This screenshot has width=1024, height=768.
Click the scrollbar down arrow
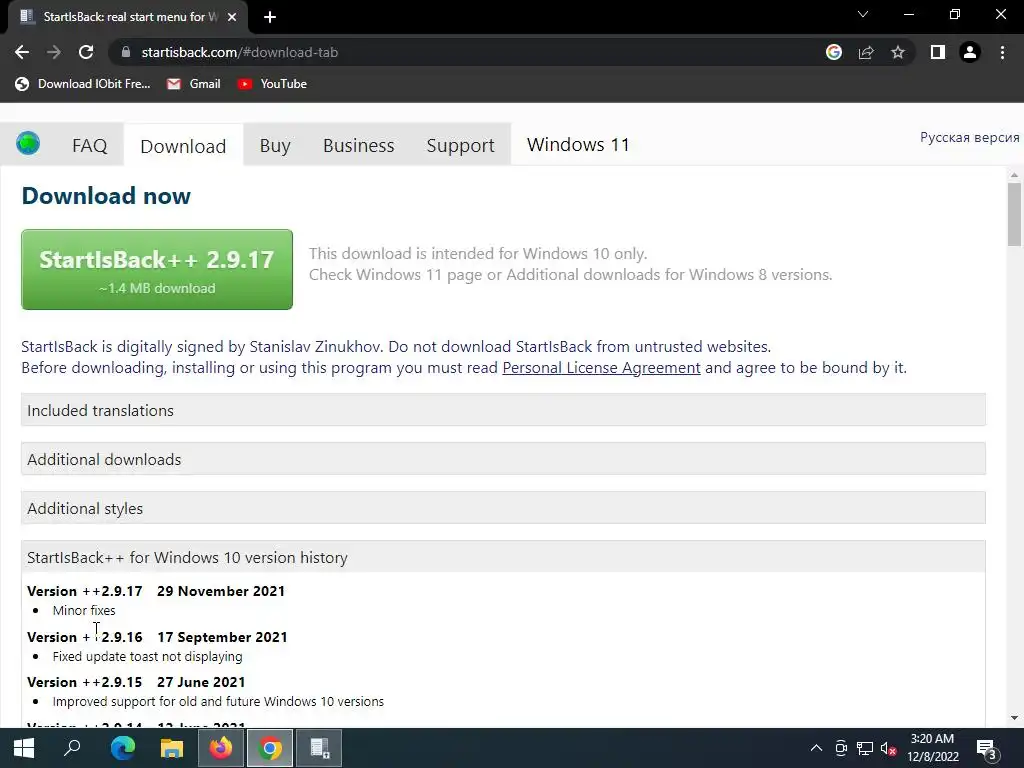coord(1014,718)
